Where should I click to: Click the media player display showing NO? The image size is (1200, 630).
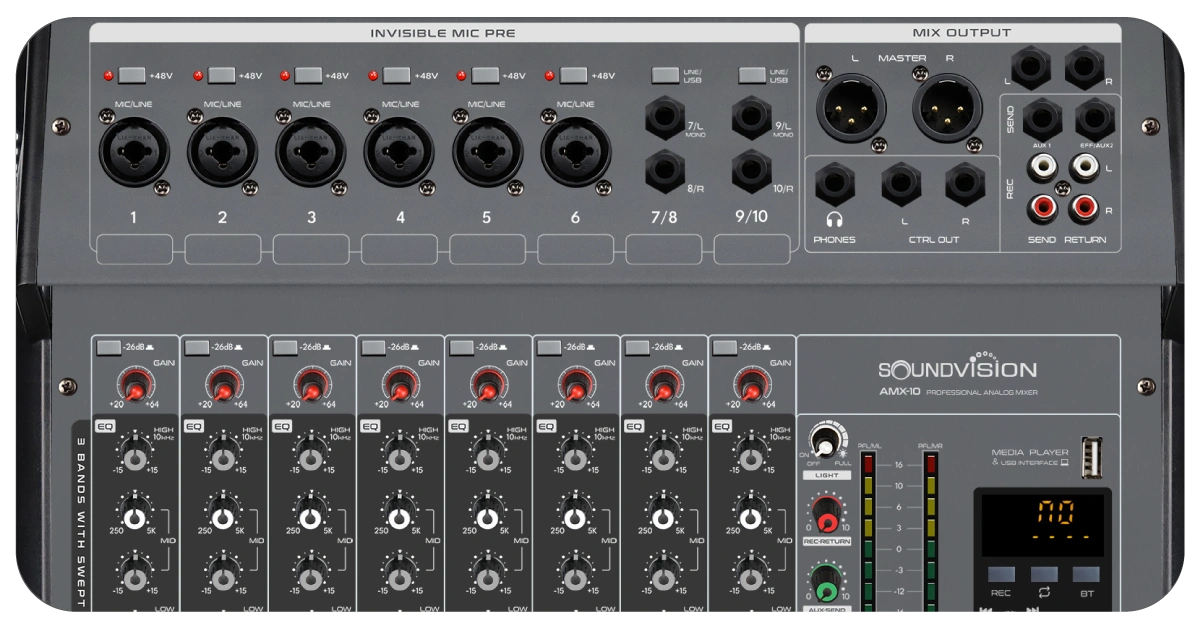click(1041, 523)
